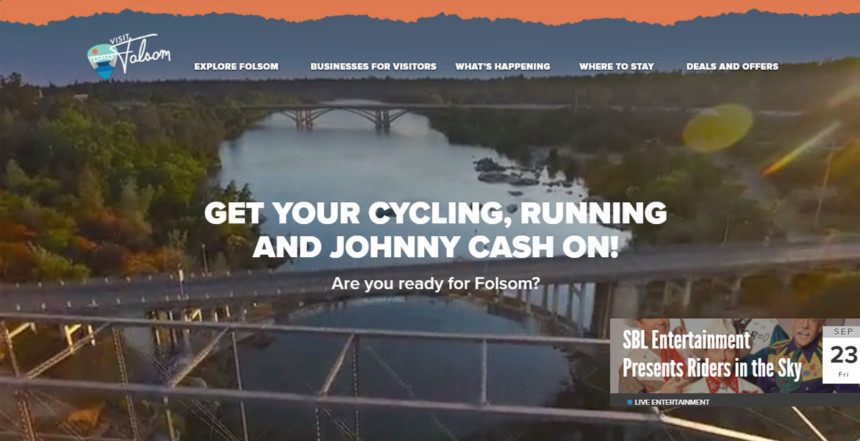The height and width of the screenshot is (441, 860).
Task: Click the yellow lens flare in hero video
Action: 717,127
